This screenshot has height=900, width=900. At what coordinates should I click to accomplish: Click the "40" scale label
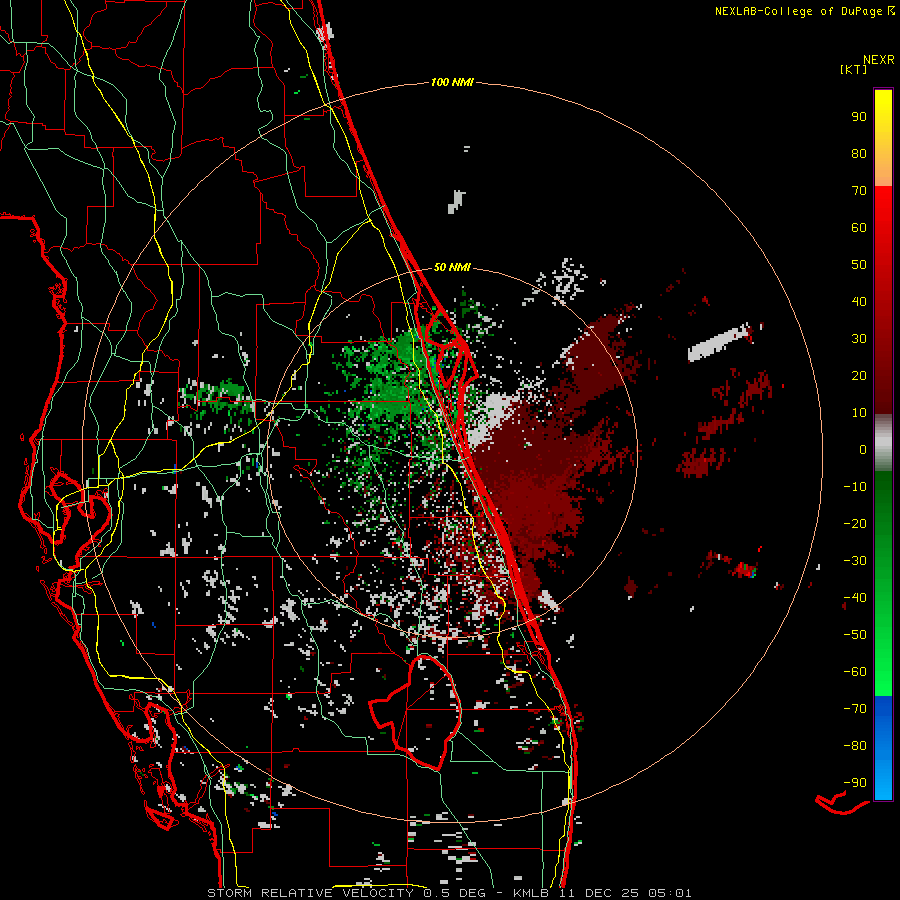tap(859, 302)
